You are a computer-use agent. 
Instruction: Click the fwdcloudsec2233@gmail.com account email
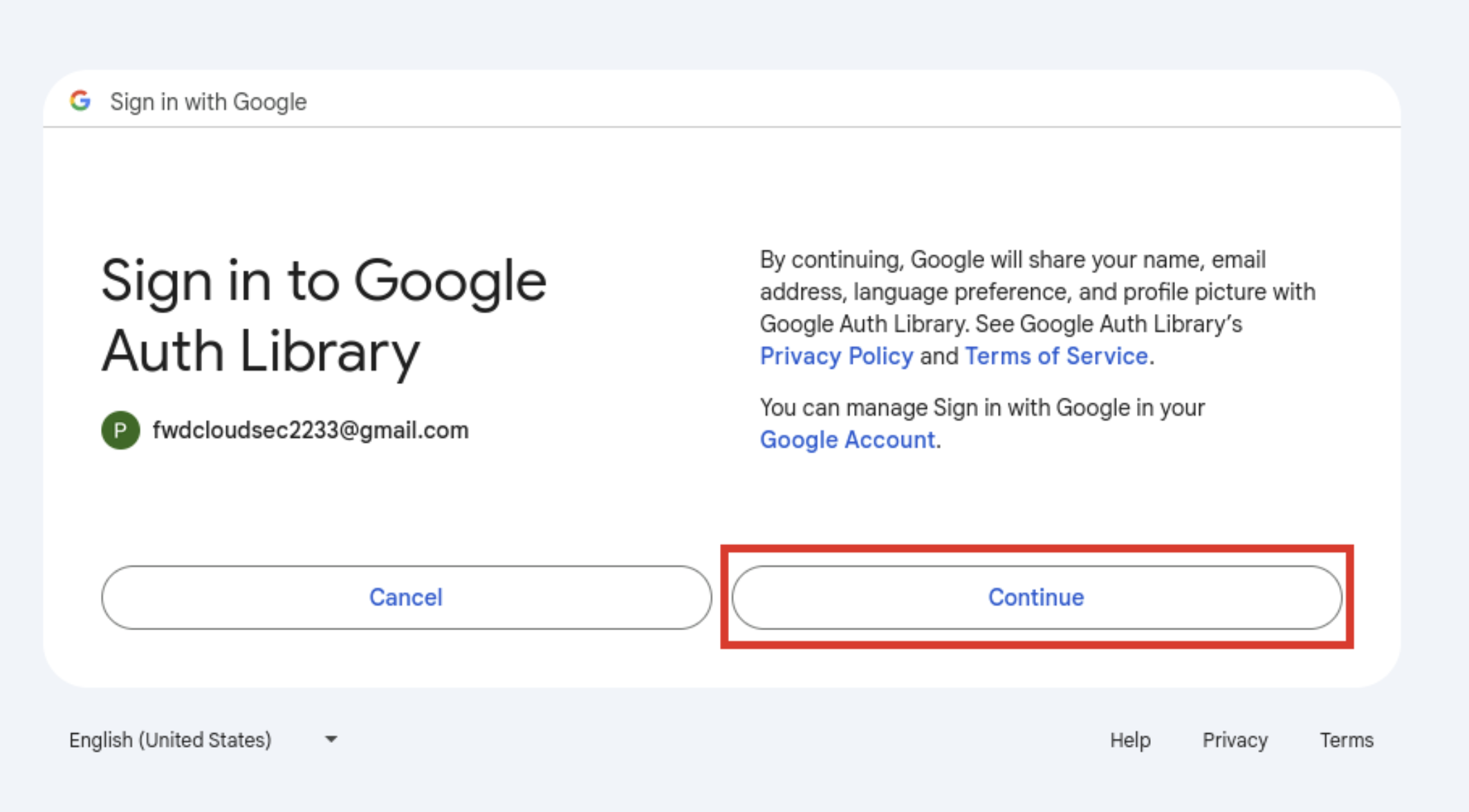pyautogui.click(x=311, y=430)
